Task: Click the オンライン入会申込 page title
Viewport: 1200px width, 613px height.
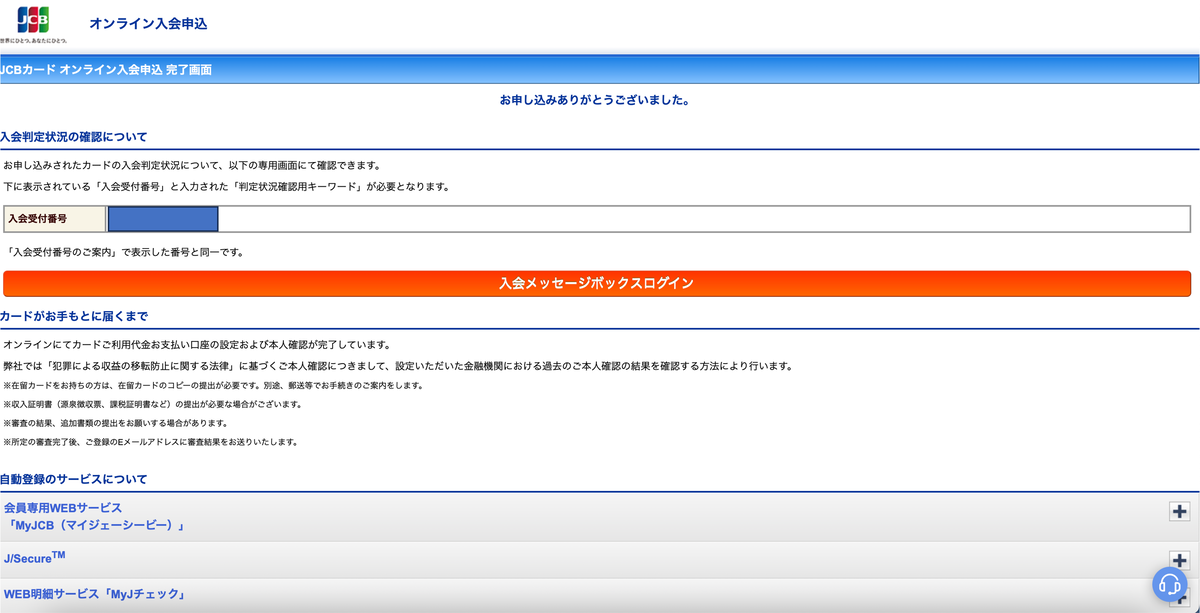Action: click(148, 23)
